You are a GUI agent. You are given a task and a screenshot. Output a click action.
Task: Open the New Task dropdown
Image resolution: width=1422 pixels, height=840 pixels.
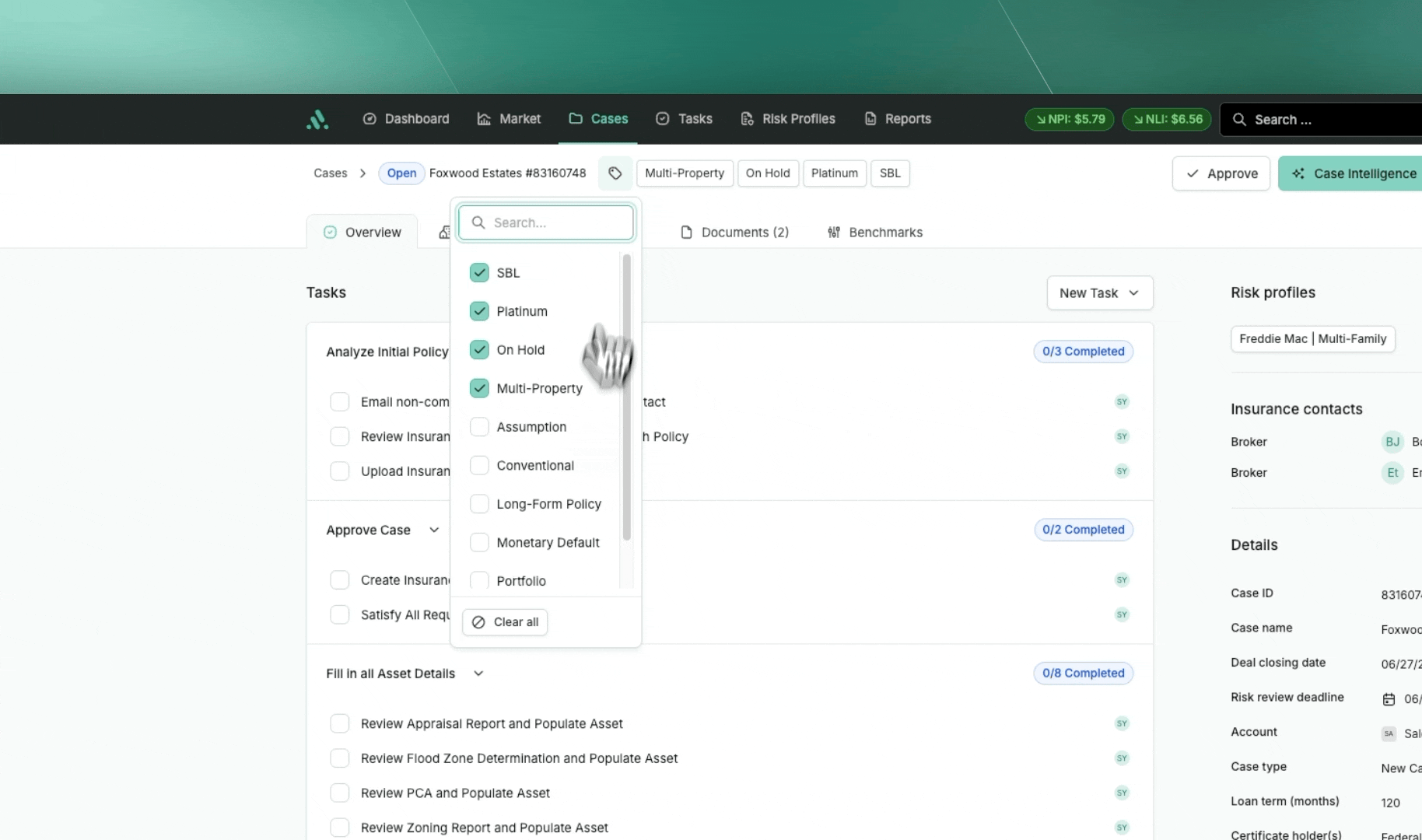(1099, 293)
